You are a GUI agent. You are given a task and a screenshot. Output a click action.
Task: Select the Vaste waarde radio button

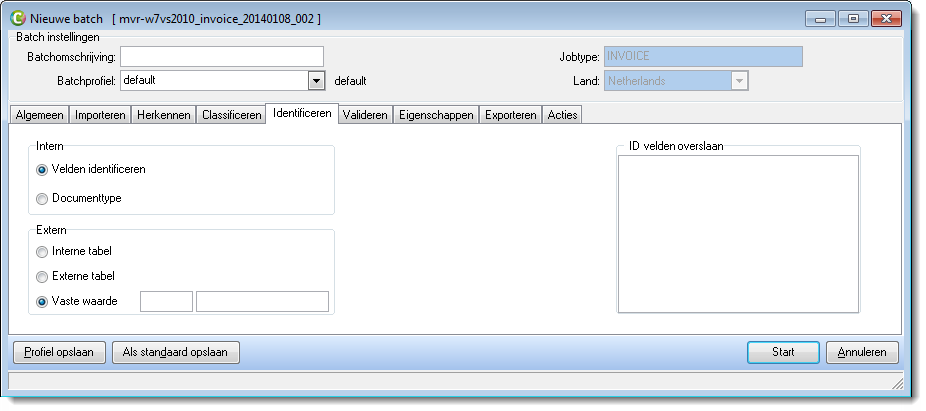coord(42,302)
